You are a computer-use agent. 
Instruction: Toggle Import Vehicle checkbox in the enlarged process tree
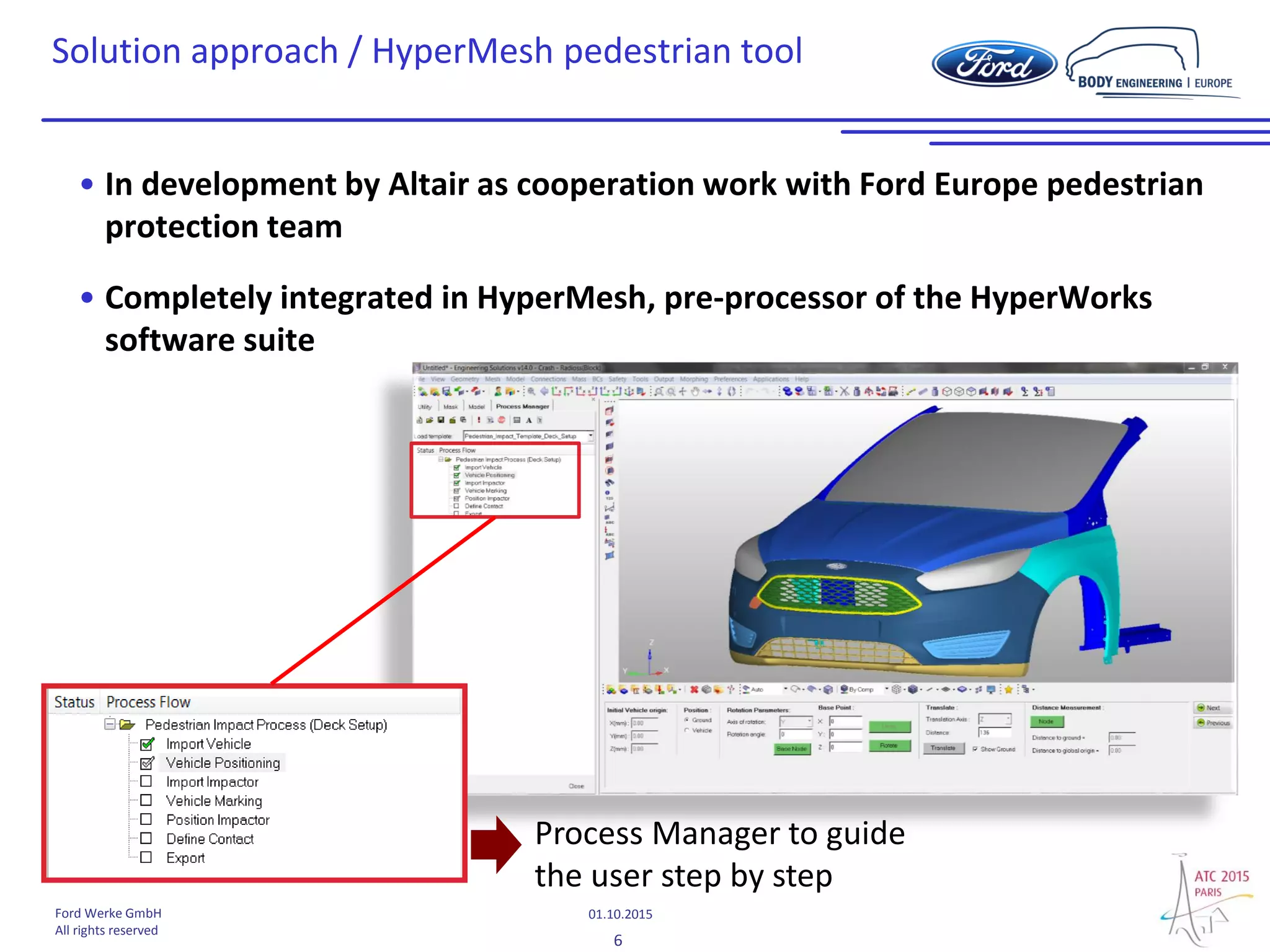pos(147,743)
